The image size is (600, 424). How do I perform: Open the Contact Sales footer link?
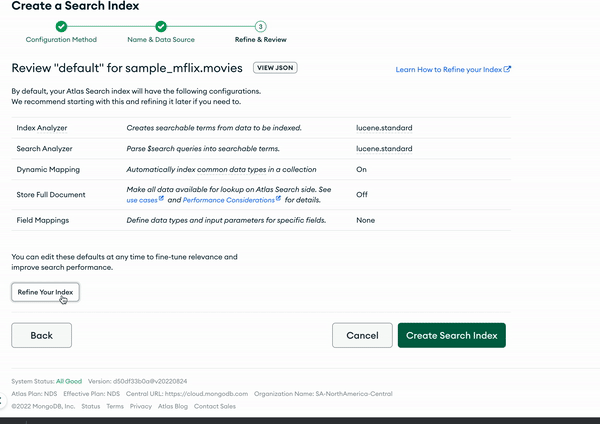pos(215,407)
